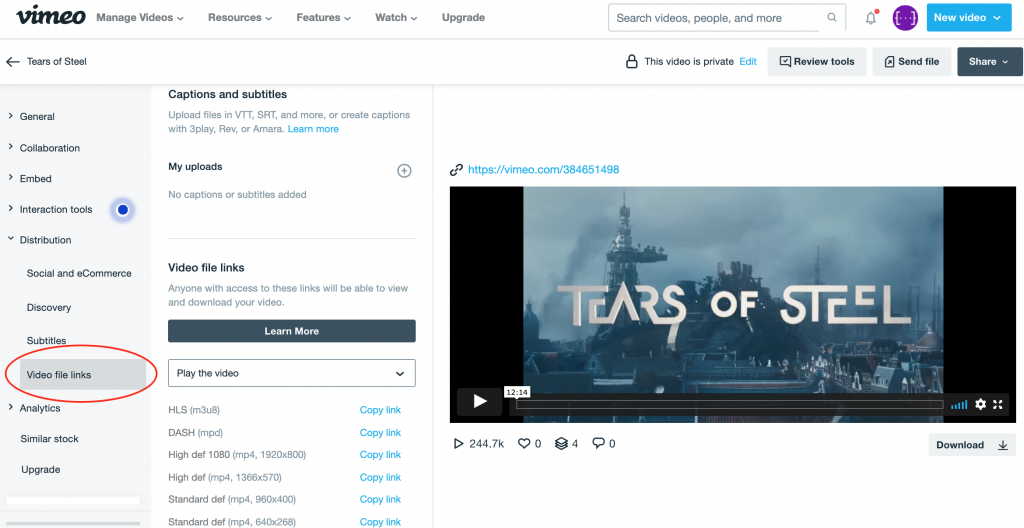Click the Learn More button
The image size is (1024, 528).
coord(291,331)
